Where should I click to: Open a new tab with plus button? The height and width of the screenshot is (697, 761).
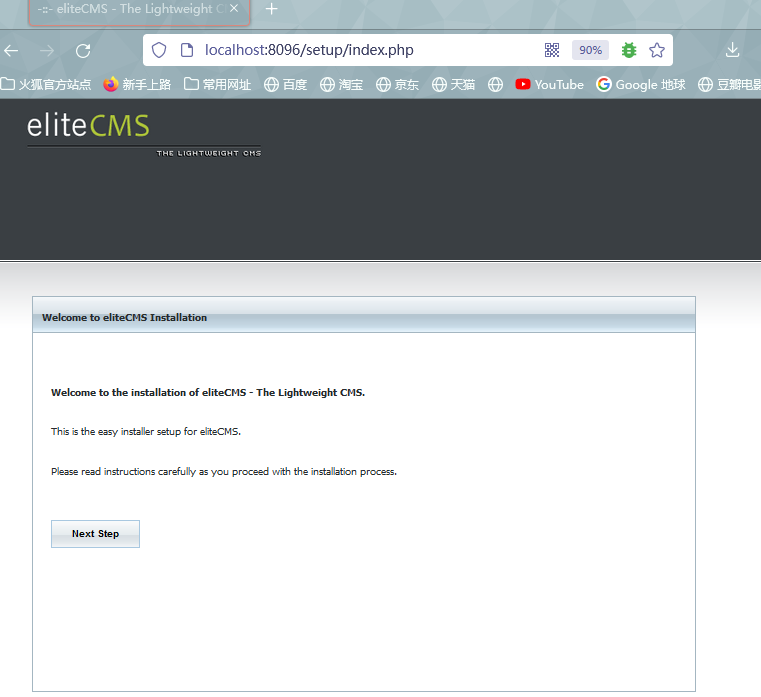pos(272,9)
